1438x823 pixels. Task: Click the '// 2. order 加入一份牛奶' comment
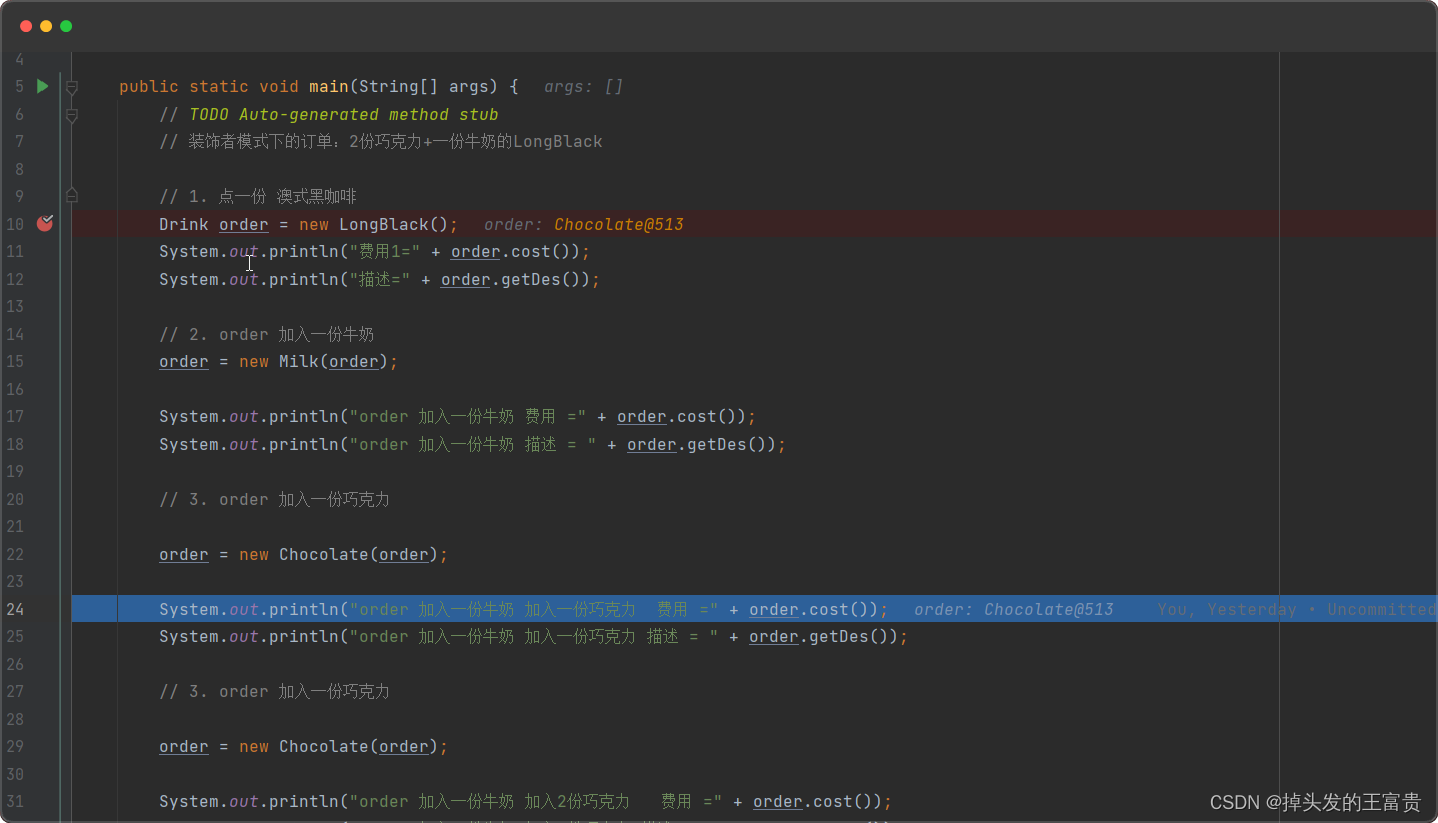coord(267,335)
